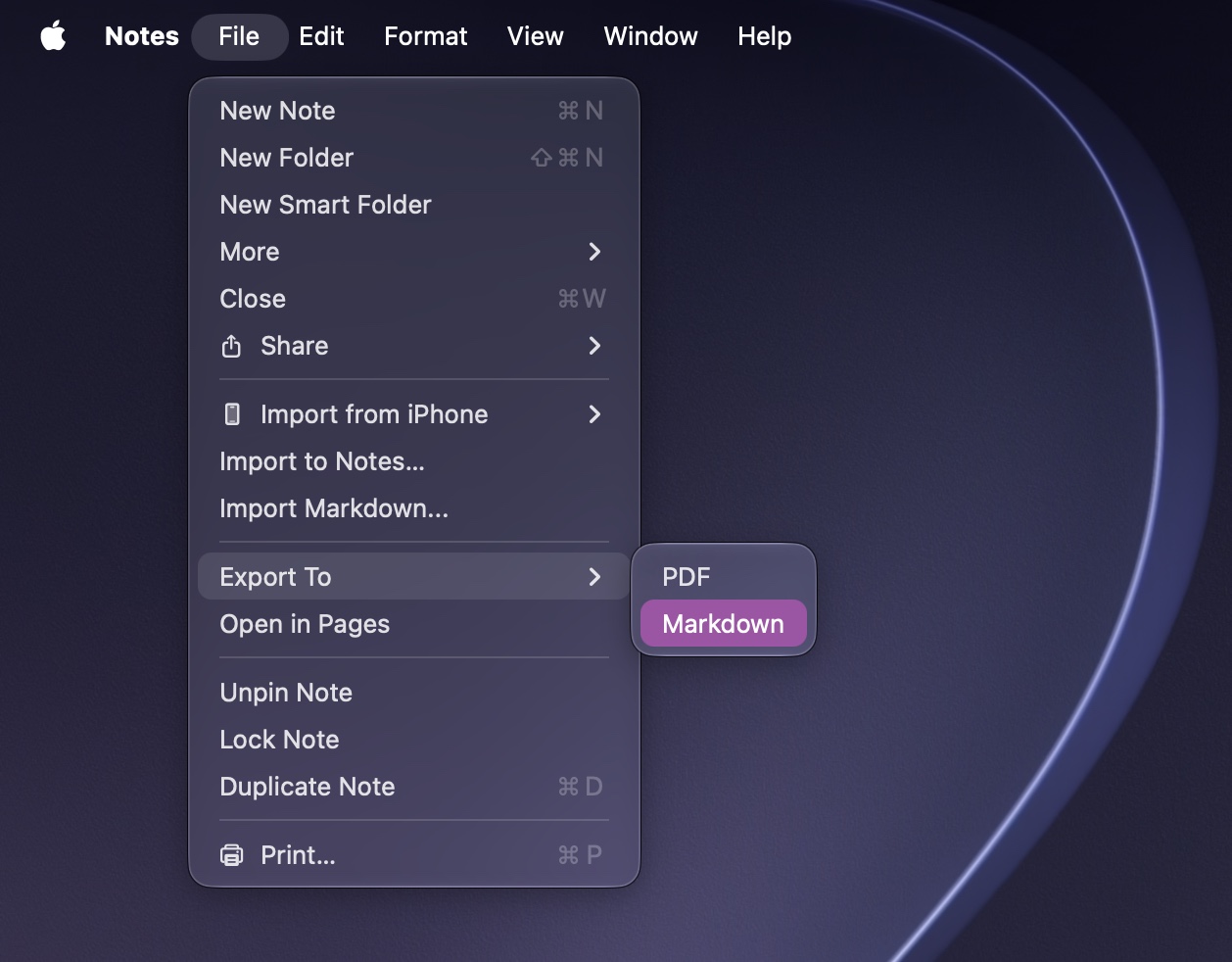Open the Edit menu
1232x962 pixels.
pyautogui.click(x=321, y=36)
